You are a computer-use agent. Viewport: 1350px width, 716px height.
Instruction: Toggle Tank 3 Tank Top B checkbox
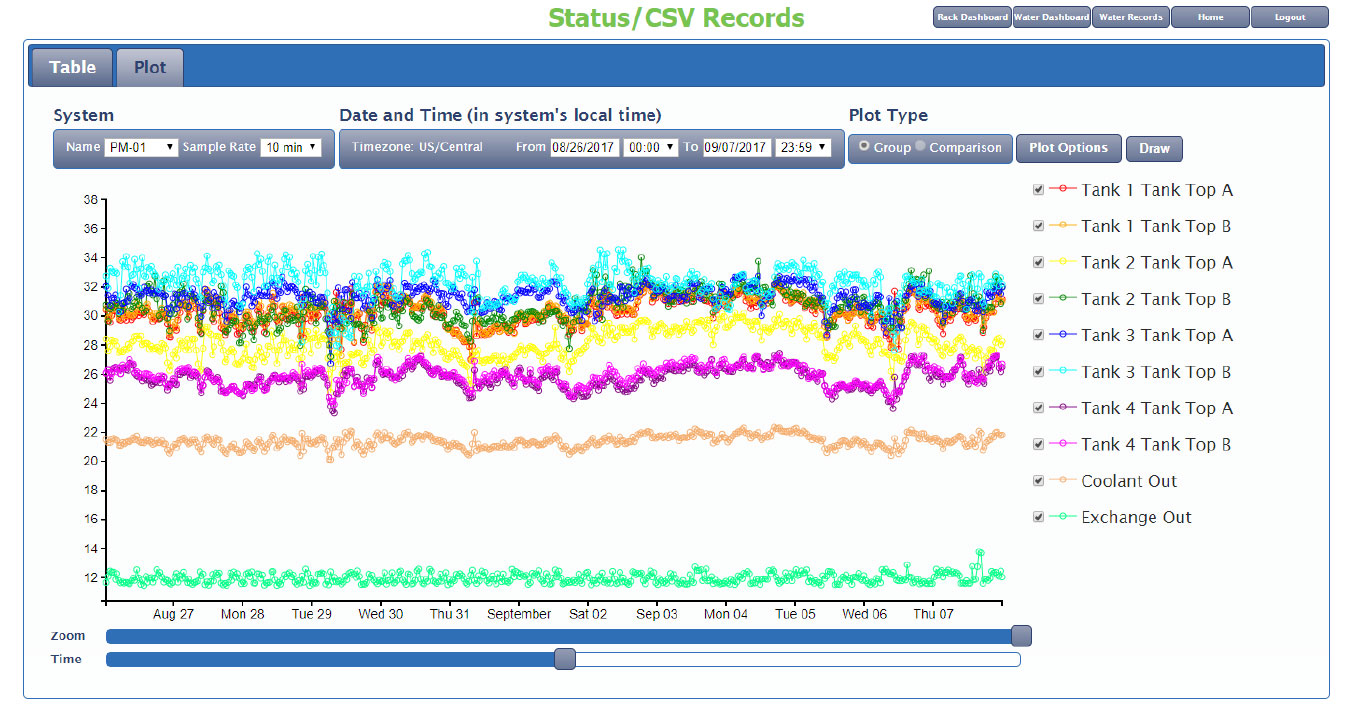[1038, 371]
